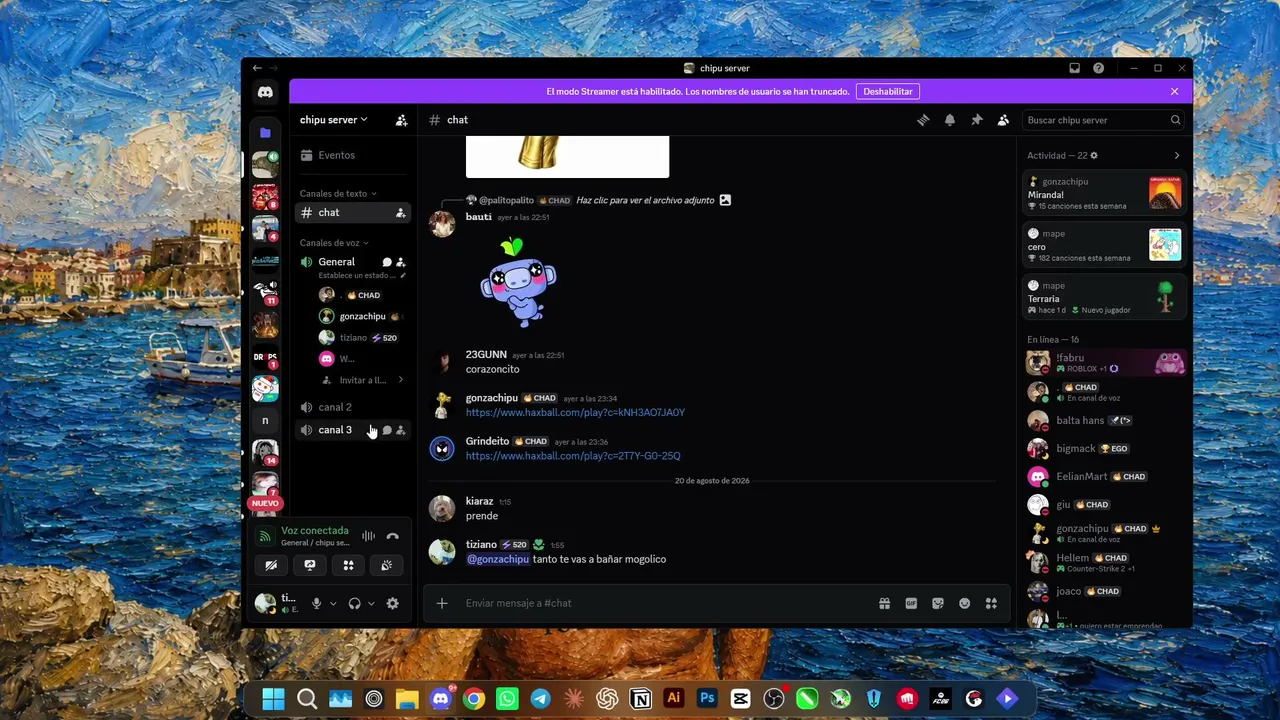Open the Folder icon in server list

click(265, 132)
